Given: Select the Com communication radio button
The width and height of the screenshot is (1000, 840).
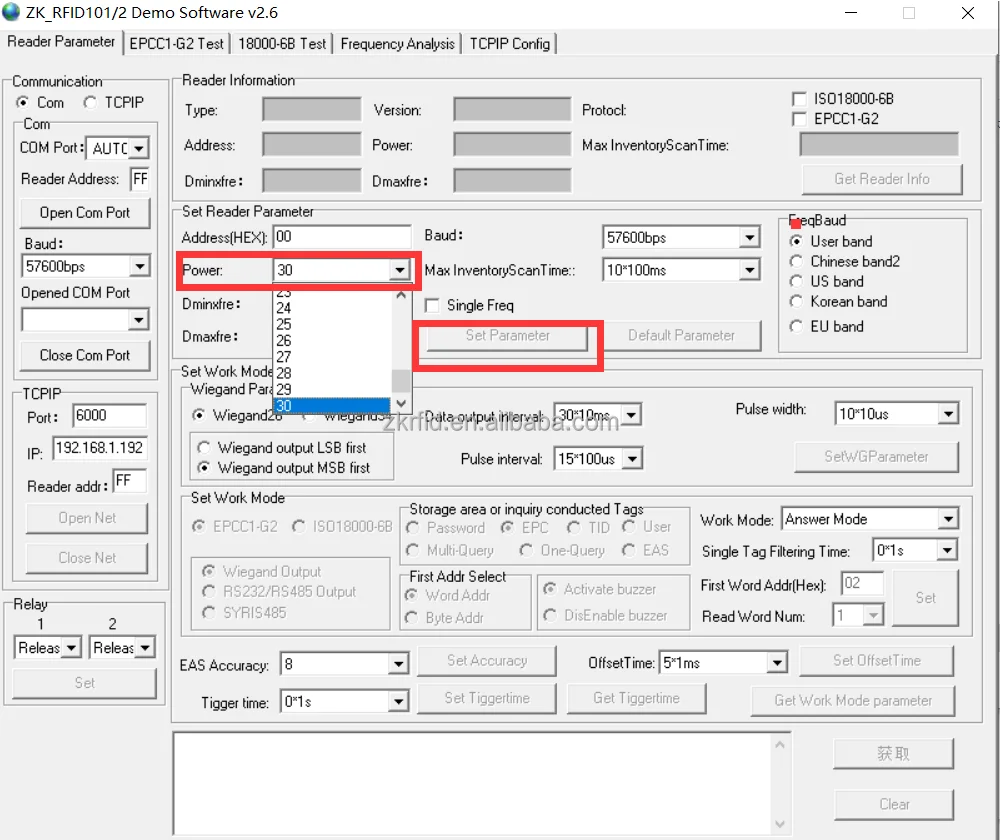Looking at the screenshot, I should tap(23, 102).
